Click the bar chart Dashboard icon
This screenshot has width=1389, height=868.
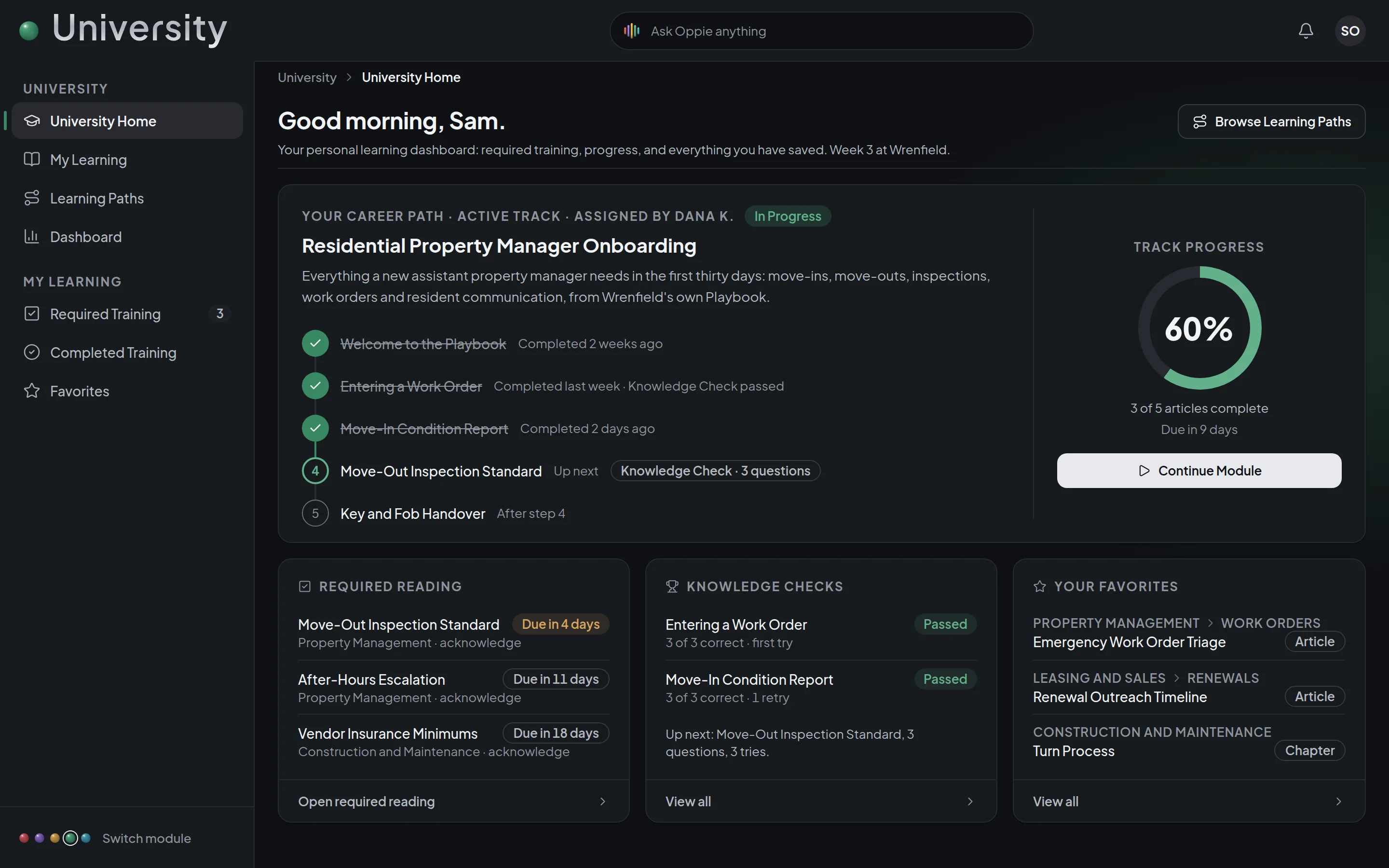click(32, 236)
